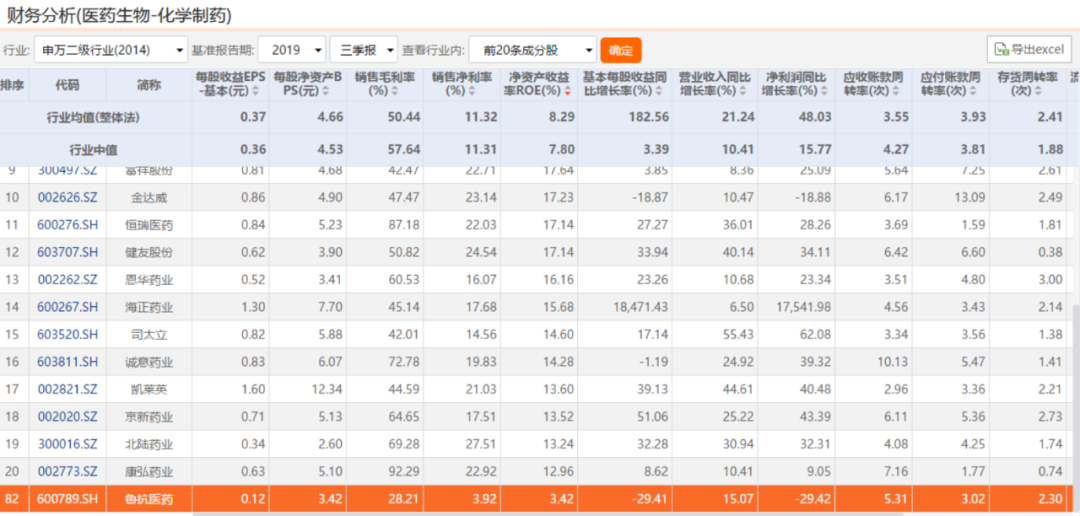Open the 三季报 report period dropdown
The image size is (1080, 516).
[x=364, y=50]
